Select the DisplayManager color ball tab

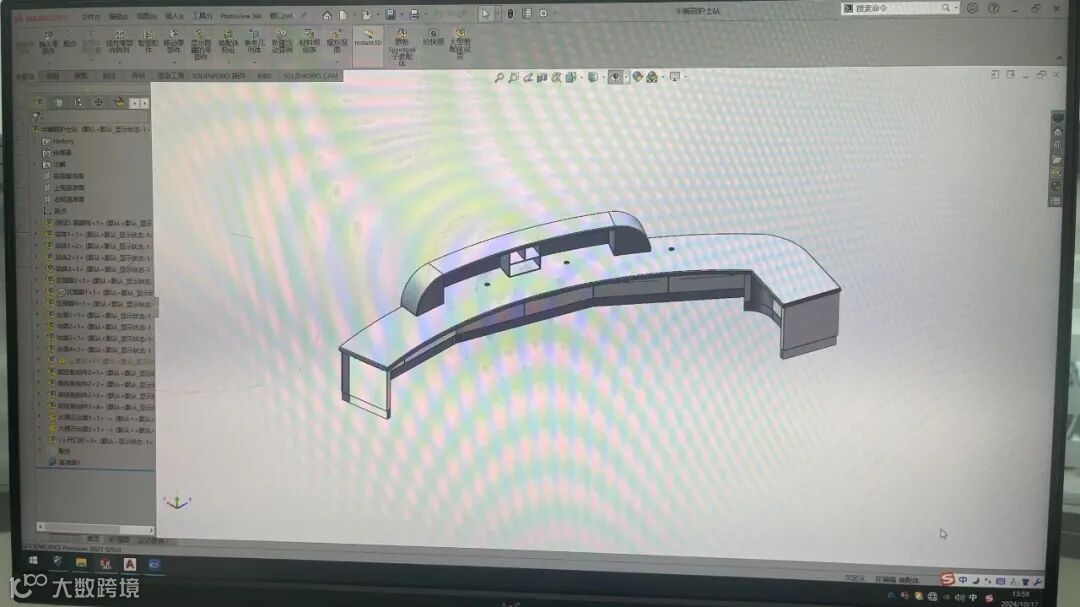(x=119, y=103)
